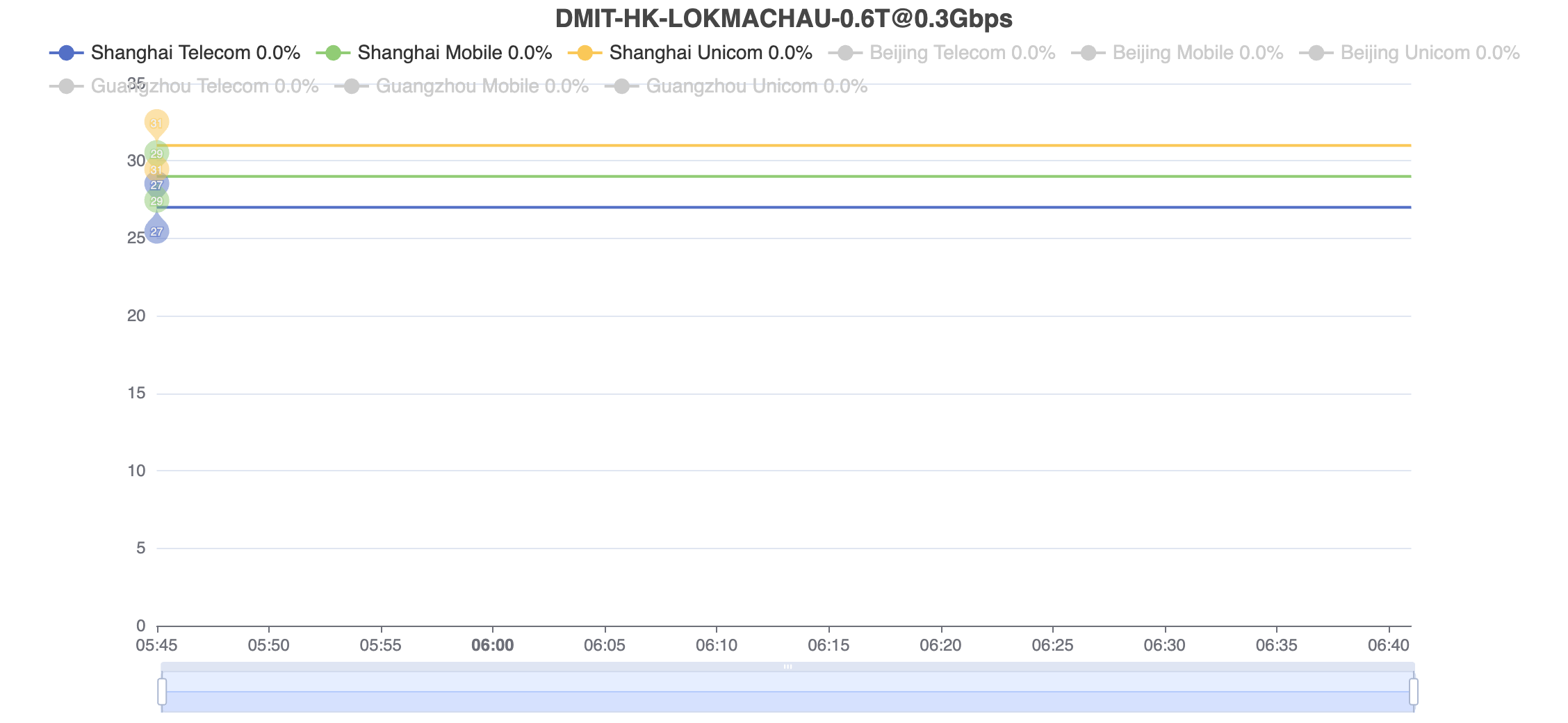Click the lower green 29 marker pin
The image size is (1568, 723).
[x=156, y=201]
